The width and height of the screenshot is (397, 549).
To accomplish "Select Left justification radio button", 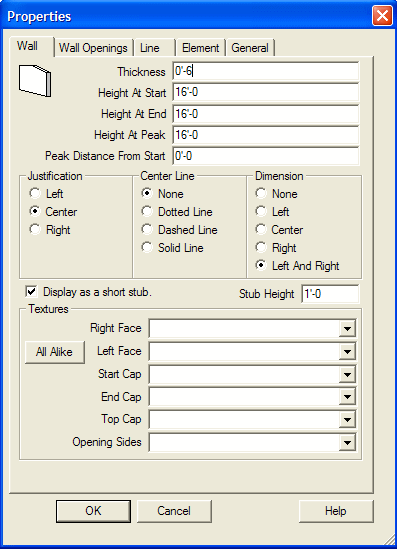I will click(35, 193).
